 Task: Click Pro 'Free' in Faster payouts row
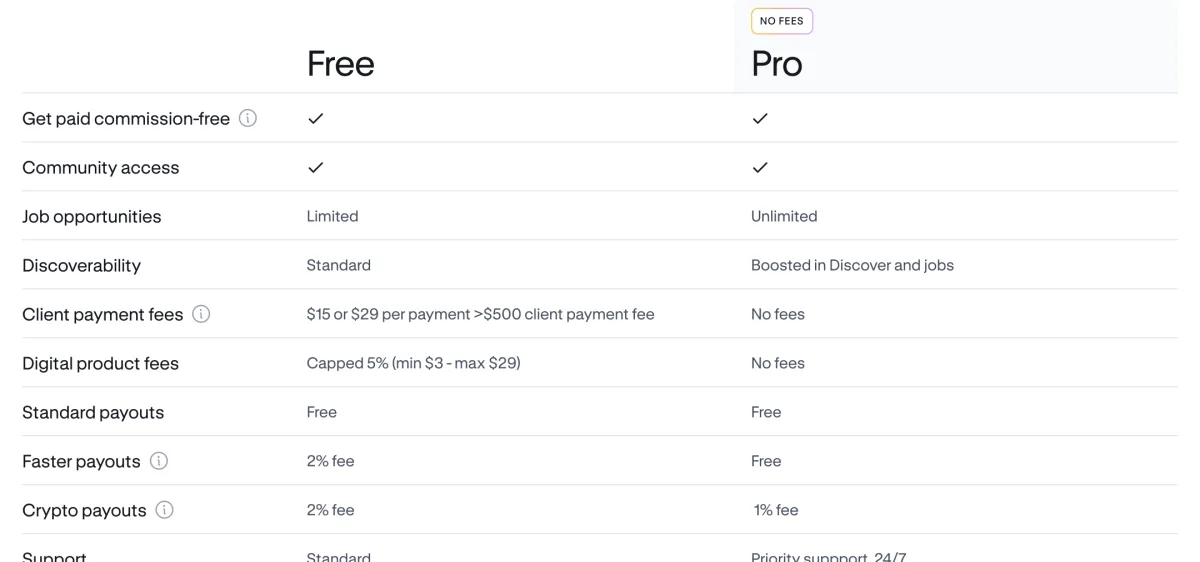pos(766,461)
